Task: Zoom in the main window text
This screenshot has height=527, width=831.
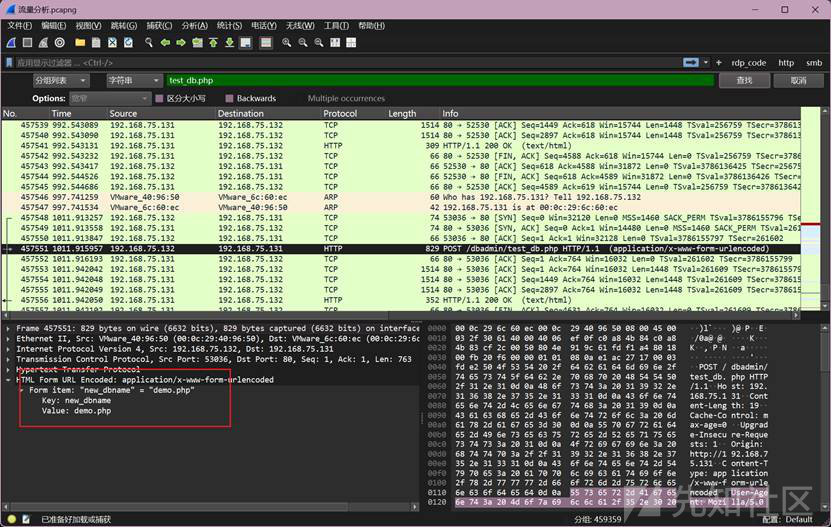Action: pos(287,42)
